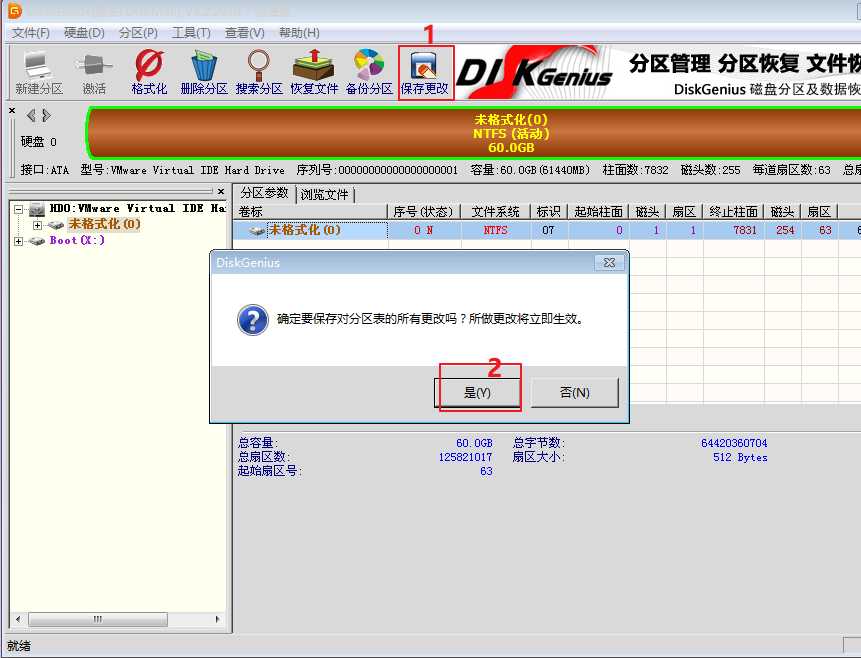This screenshot has width=861, height=658.
Task: Open the 硬盘(D) menu
Action: coord(84,33)
